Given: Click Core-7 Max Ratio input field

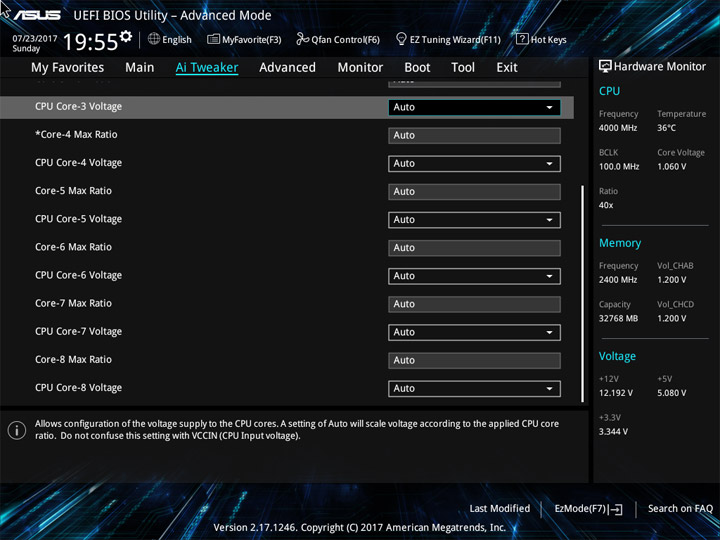Looking at the screenshot, I should tap(474, 304).
